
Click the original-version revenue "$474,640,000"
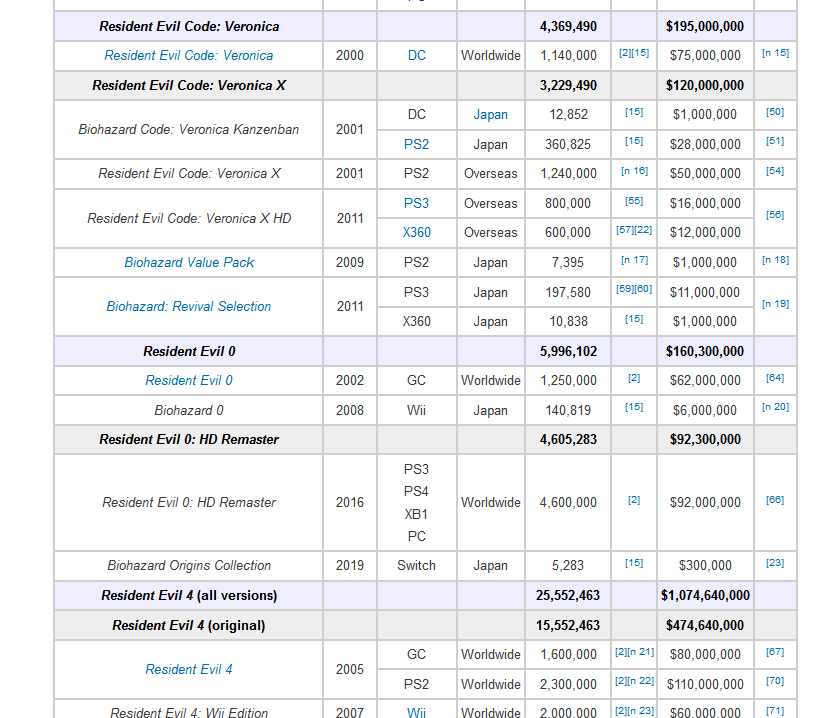705,625
